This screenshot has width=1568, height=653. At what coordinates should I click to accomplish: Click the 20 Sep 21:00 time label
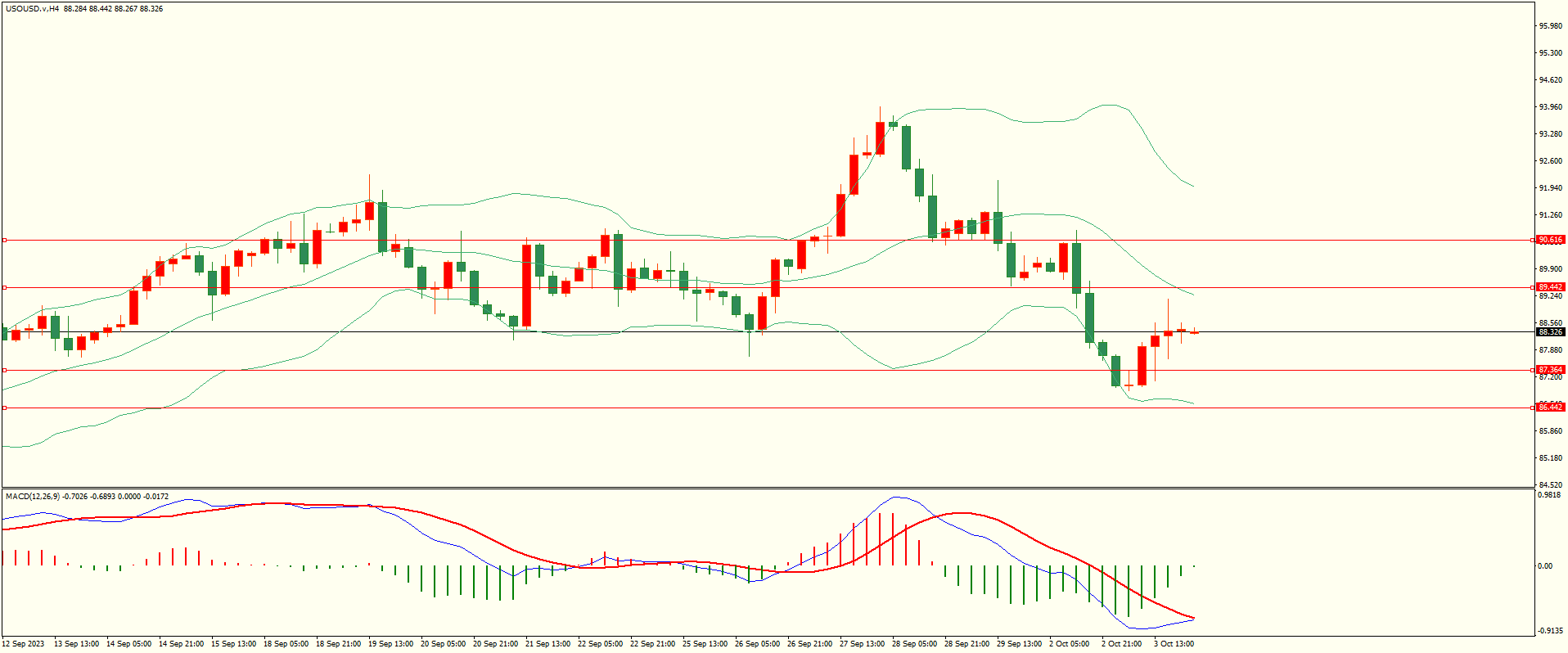coord(495,644)
